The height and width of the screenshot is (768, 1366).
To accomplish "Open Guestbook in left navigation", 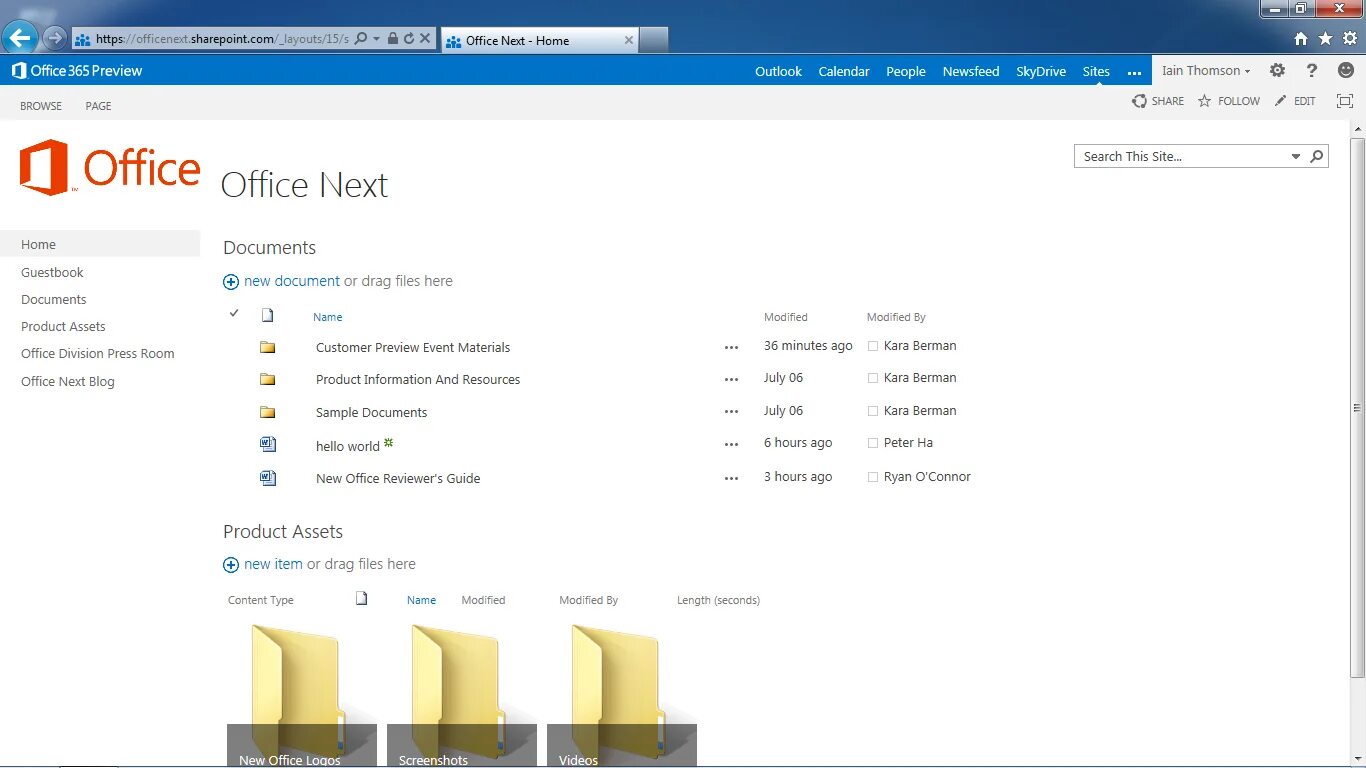I will (x=52, y=272).
